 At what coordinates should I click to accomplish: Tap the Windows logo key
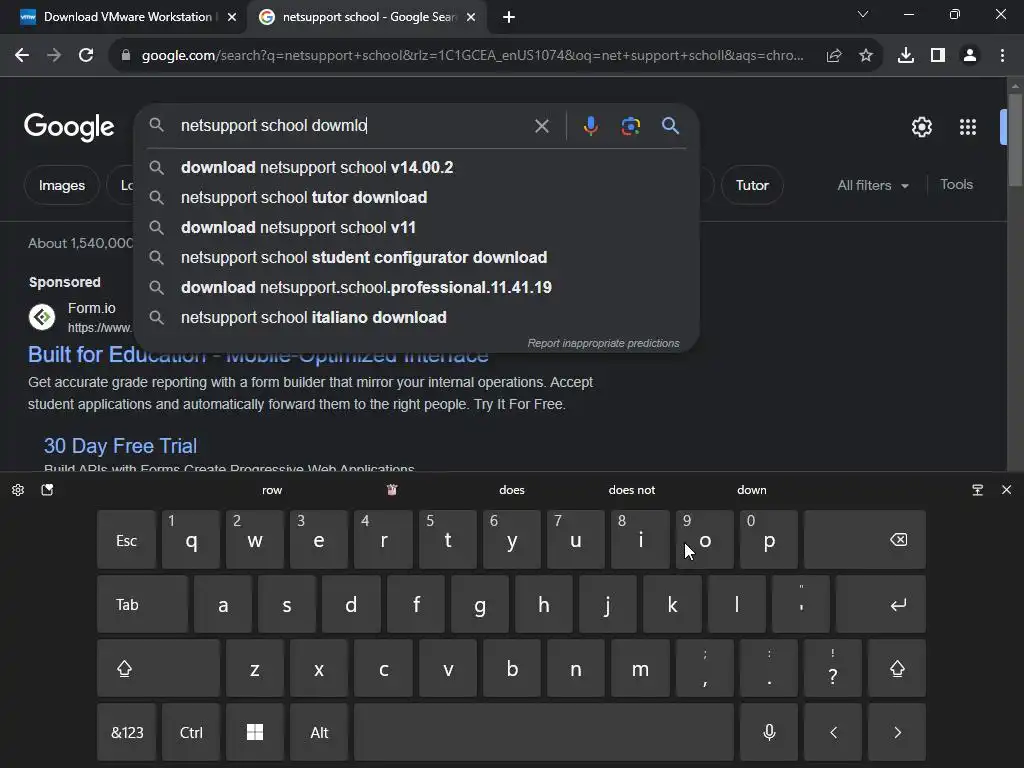[255, 732]
